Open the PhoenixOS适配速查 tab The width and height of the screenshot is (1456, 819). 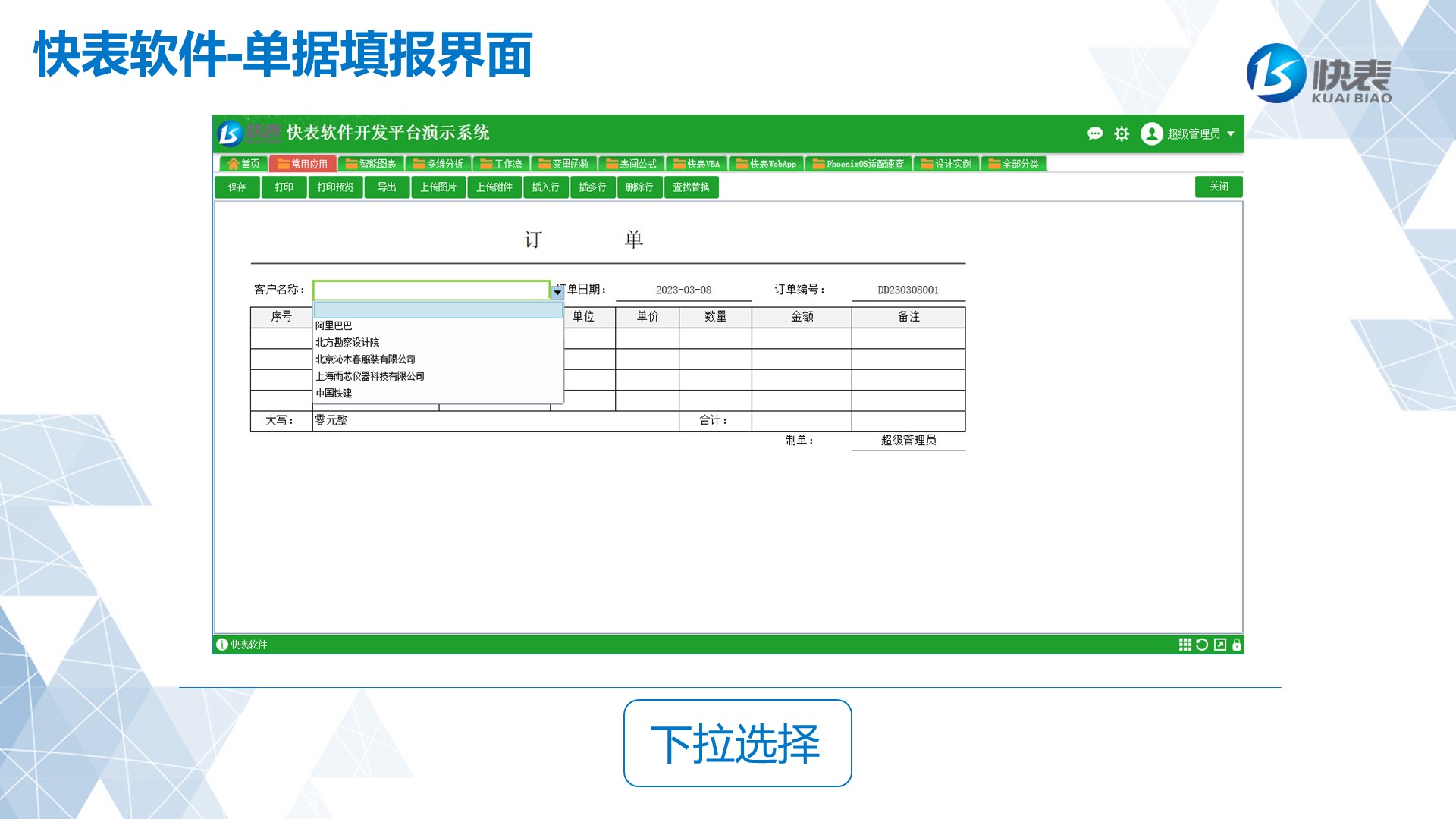[x=858, y=164]
